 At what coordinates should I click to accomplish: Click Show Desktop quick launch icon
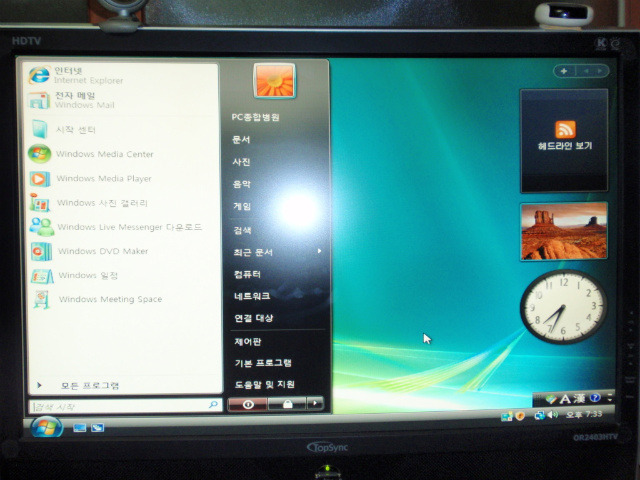tap(80, 427)
